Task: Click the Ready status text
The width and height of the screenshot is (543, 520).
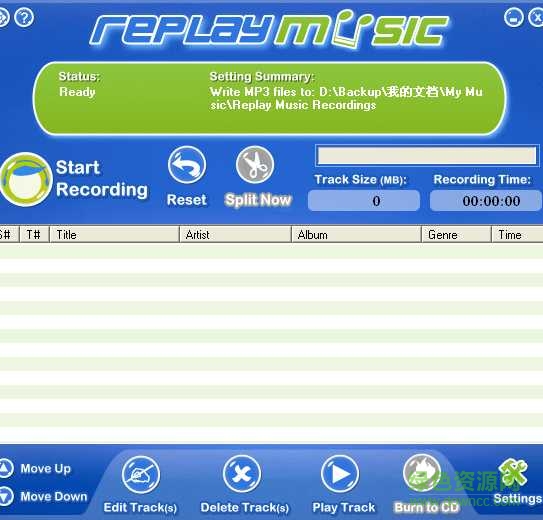Action: 77,92
